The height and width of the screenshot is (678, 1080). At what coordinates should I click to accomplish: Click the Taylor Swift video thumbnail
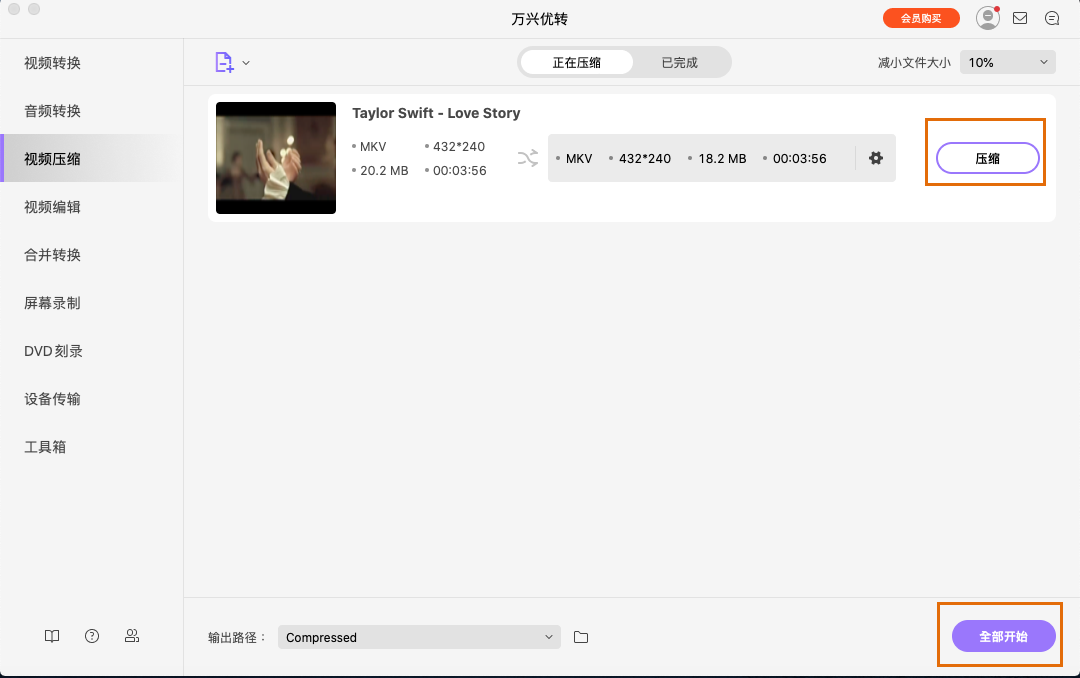pyautogui.click(x=276, y=158)
